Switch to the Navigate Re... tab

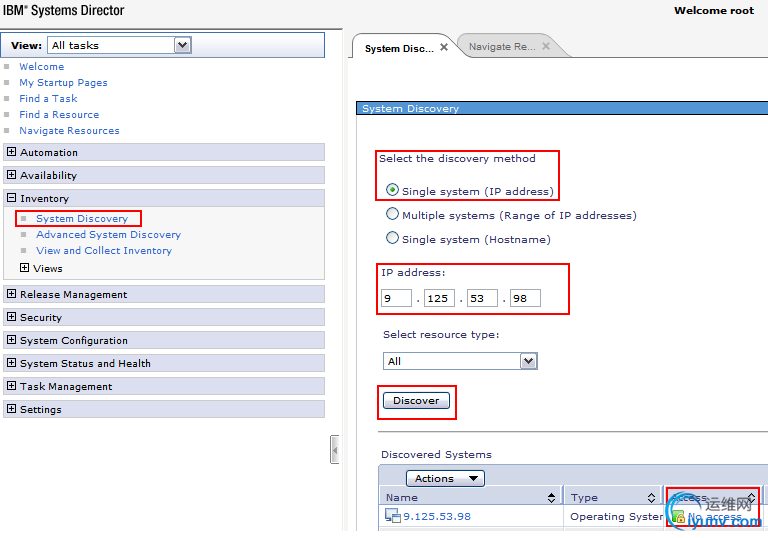(x=502, y=47)
